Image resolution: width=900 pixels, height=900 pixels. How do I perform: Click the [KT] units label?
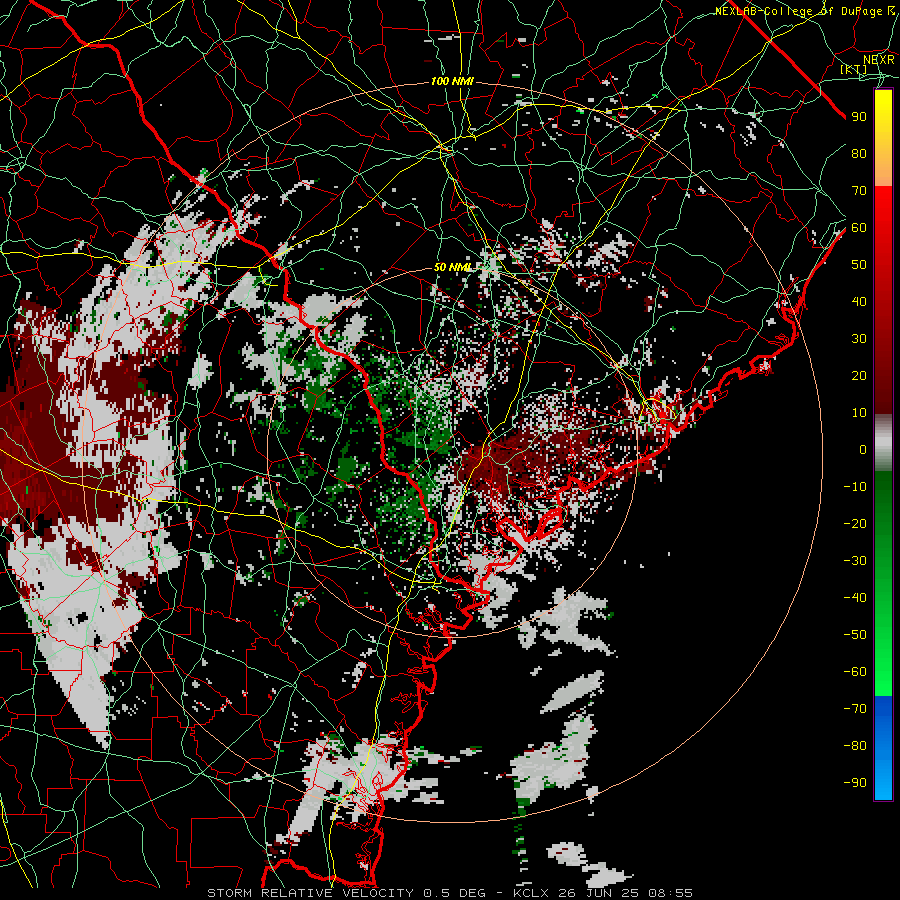click(854, 69)
